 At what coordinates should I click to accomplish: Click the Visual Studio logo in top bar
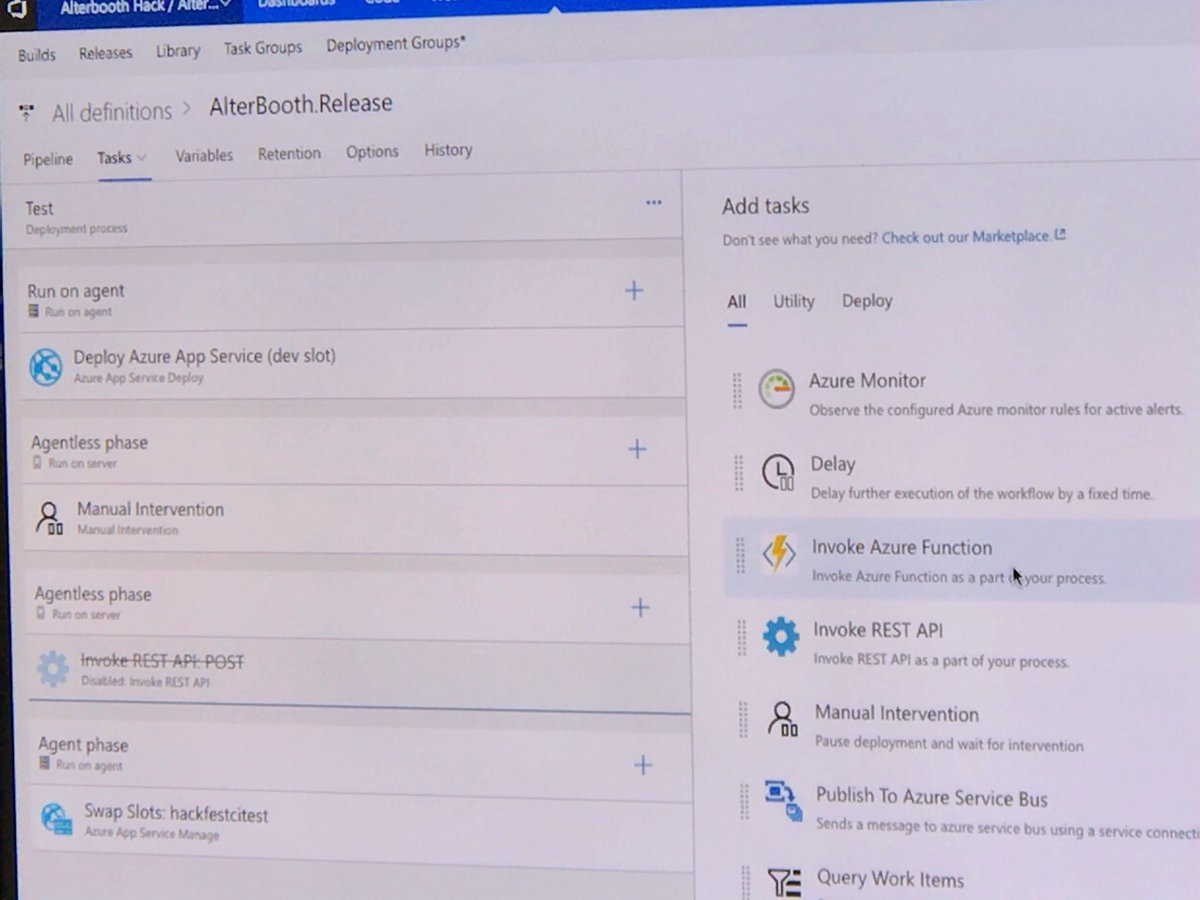[x=16, y=8]
